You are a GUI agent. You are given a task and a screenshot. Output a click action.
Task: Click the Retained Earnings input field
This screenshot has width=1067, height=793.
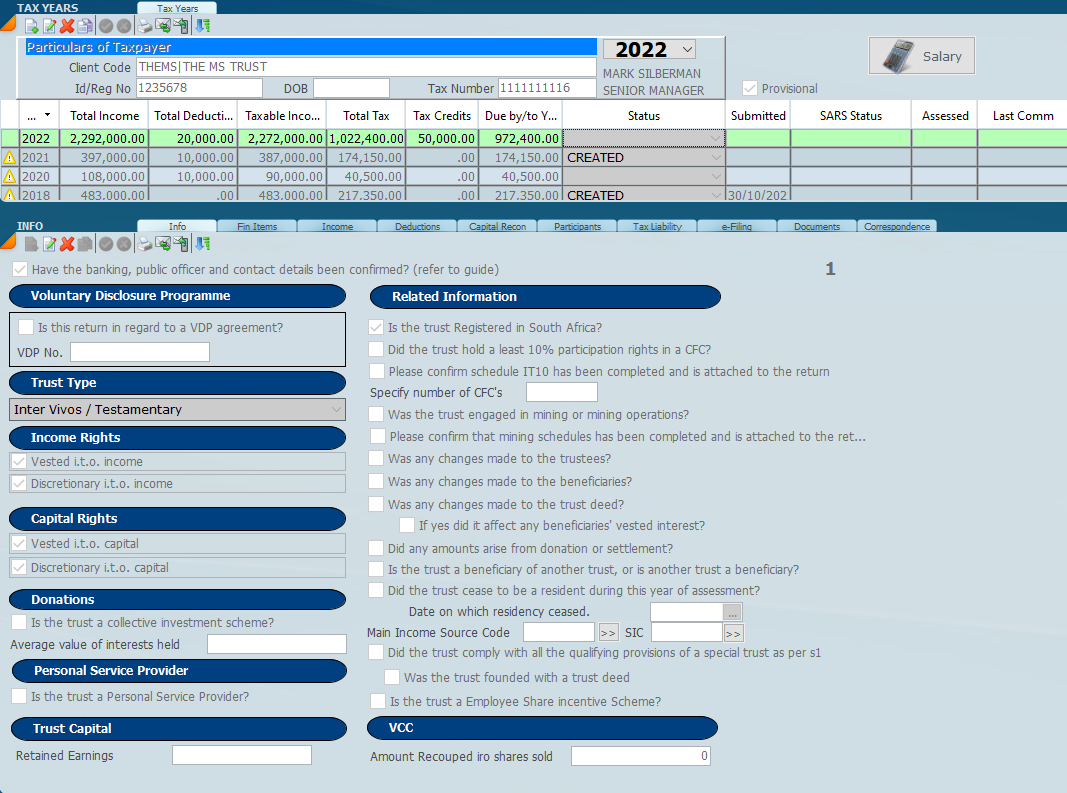(241, 755)
